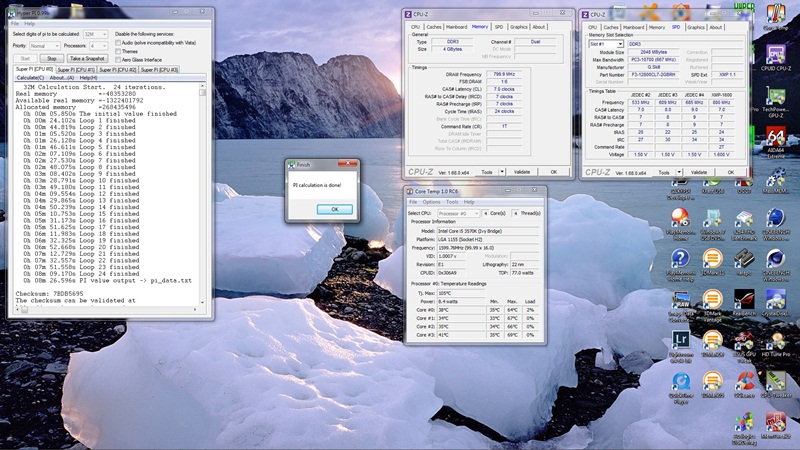Open Core Temp Options menu

(x=431, y=202)
